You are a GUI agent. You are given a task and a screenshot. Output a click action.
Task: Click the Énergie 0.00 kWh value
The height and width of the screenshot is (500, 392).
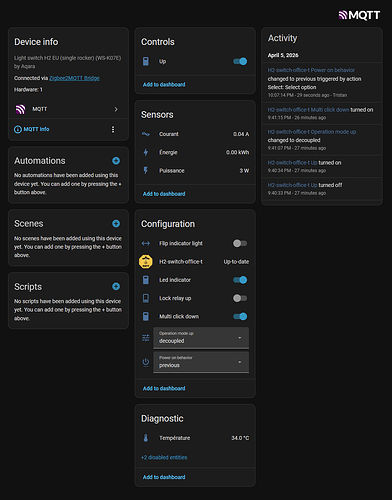point(237,152)
